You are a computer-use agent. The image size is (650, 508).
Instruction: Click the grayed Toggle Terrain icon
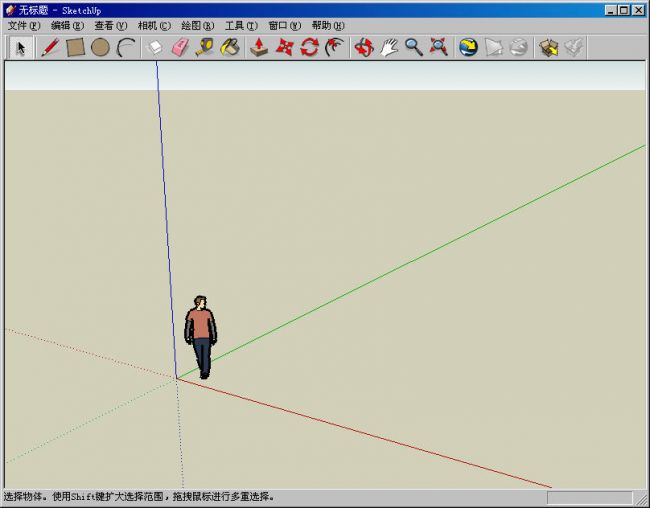point(494,47)
